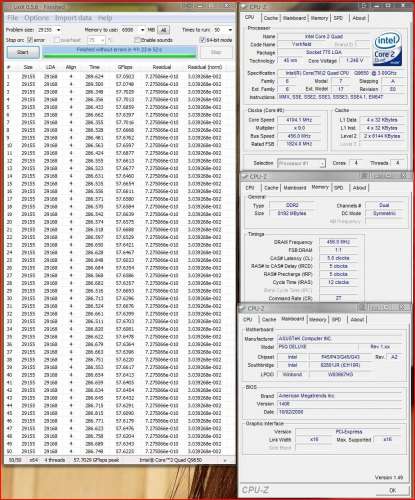The image size is (415, 500).
Task: Click the 'Yorkfield' Code Name field
Action: (301, 44)
